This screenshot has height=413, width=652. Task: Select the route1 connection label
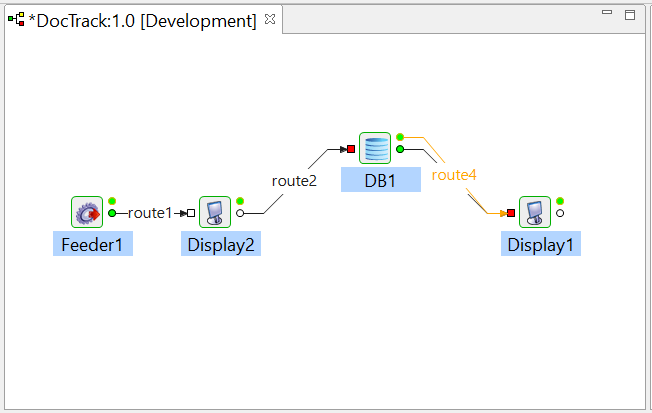pos(150,213)
